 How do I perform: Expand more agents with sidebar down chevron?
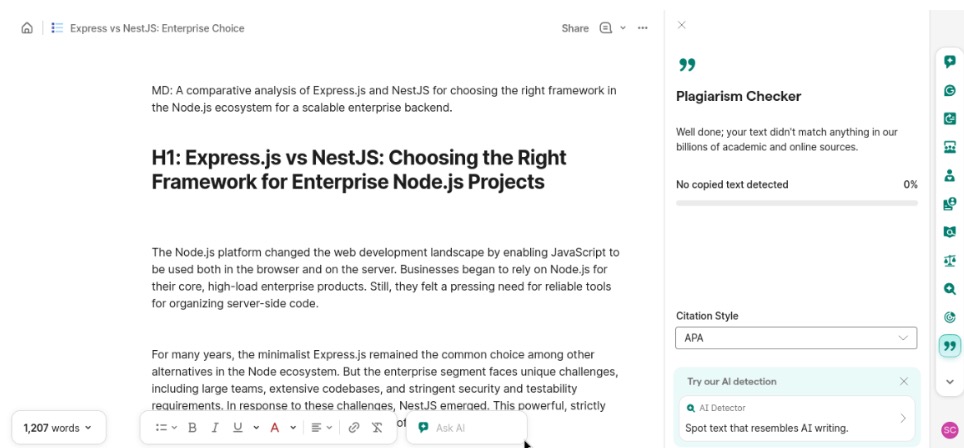pos(950,382)
